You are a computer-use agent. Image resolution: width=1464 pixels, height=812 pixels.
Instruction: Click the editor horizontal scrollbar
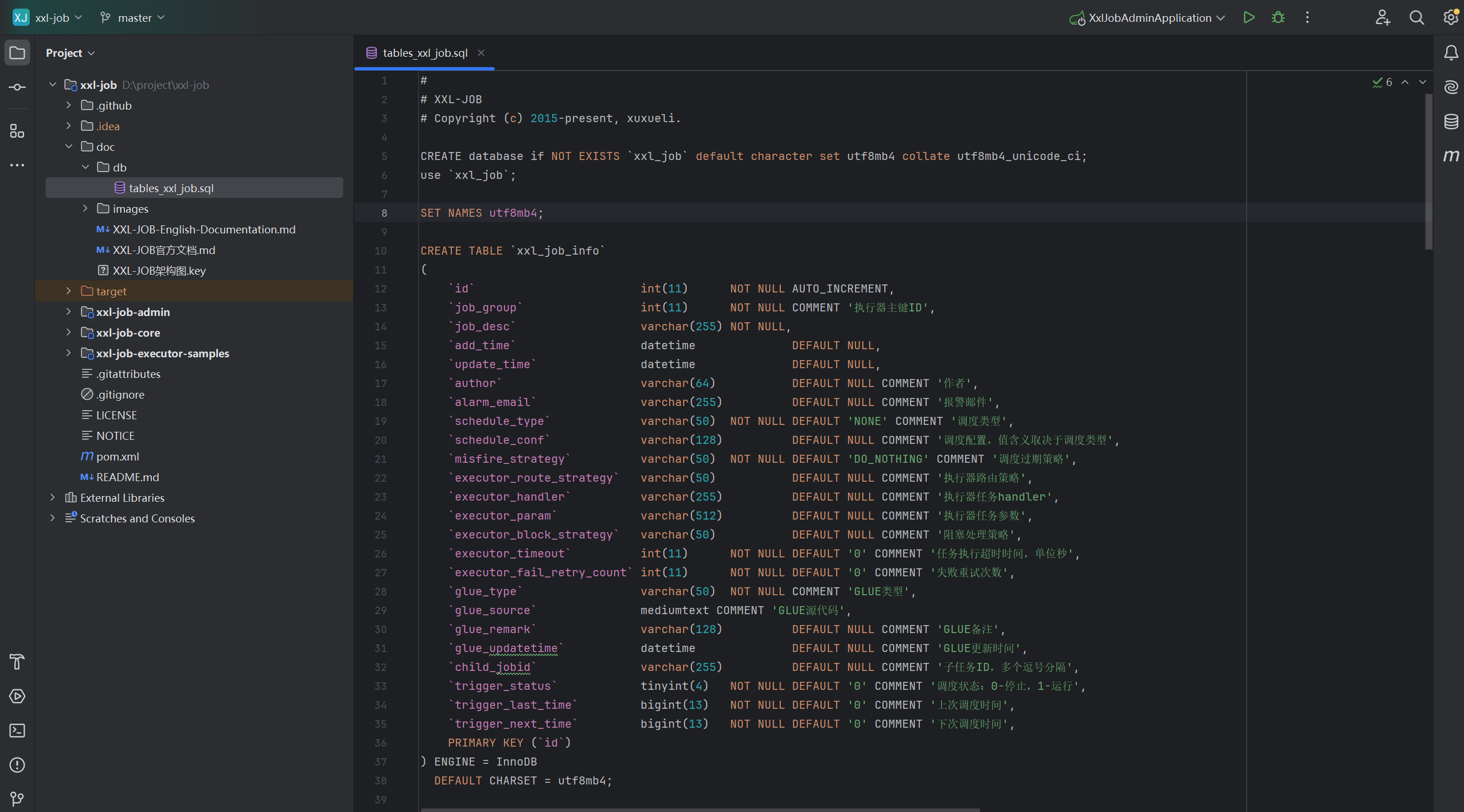pyautogui.click(x=700, y=810)
